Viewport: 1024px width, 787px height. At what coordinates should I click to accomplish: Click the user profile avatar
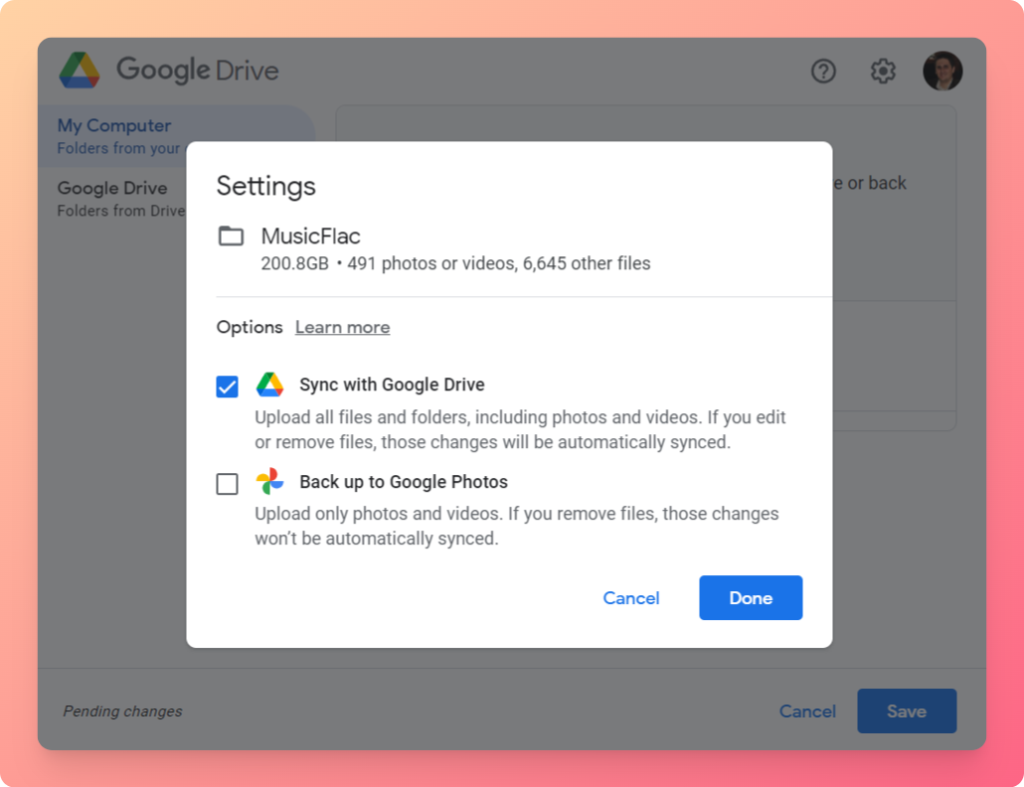click(942, 71)
